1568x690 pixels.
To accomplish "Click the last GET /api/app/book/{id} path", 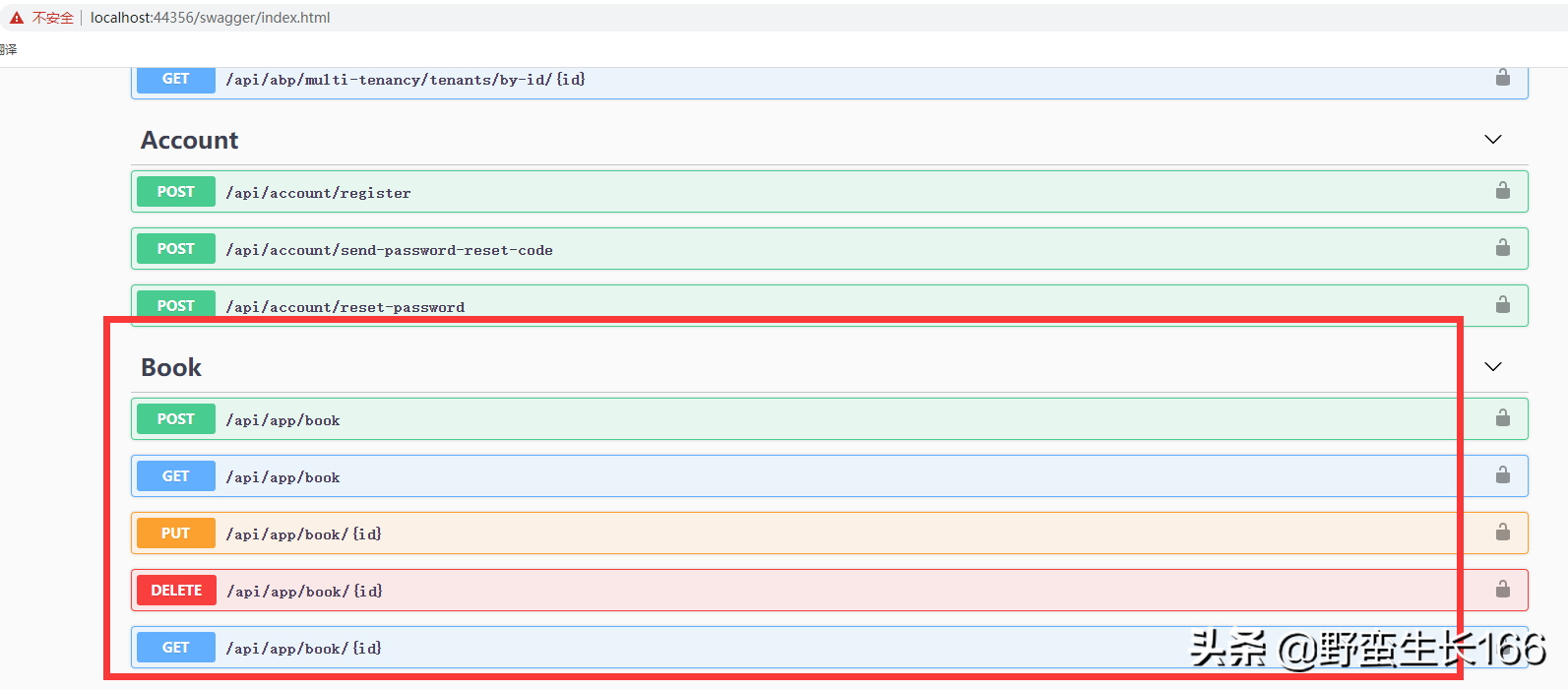I will point(303,649).
